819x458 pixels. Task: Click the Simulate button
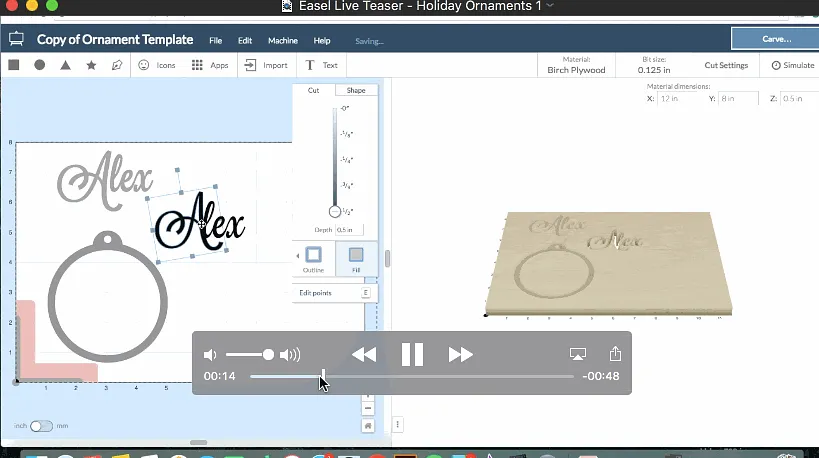[793, 65]
